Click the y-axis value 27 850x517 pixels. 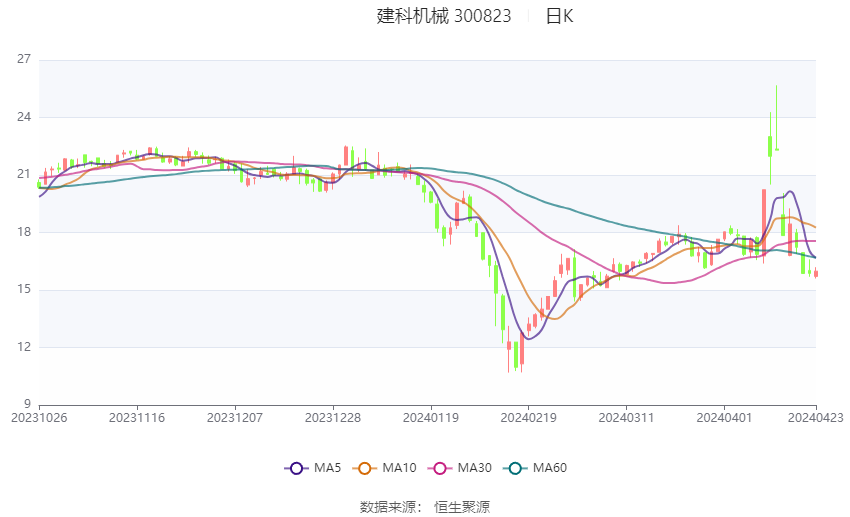click(24, 59)
